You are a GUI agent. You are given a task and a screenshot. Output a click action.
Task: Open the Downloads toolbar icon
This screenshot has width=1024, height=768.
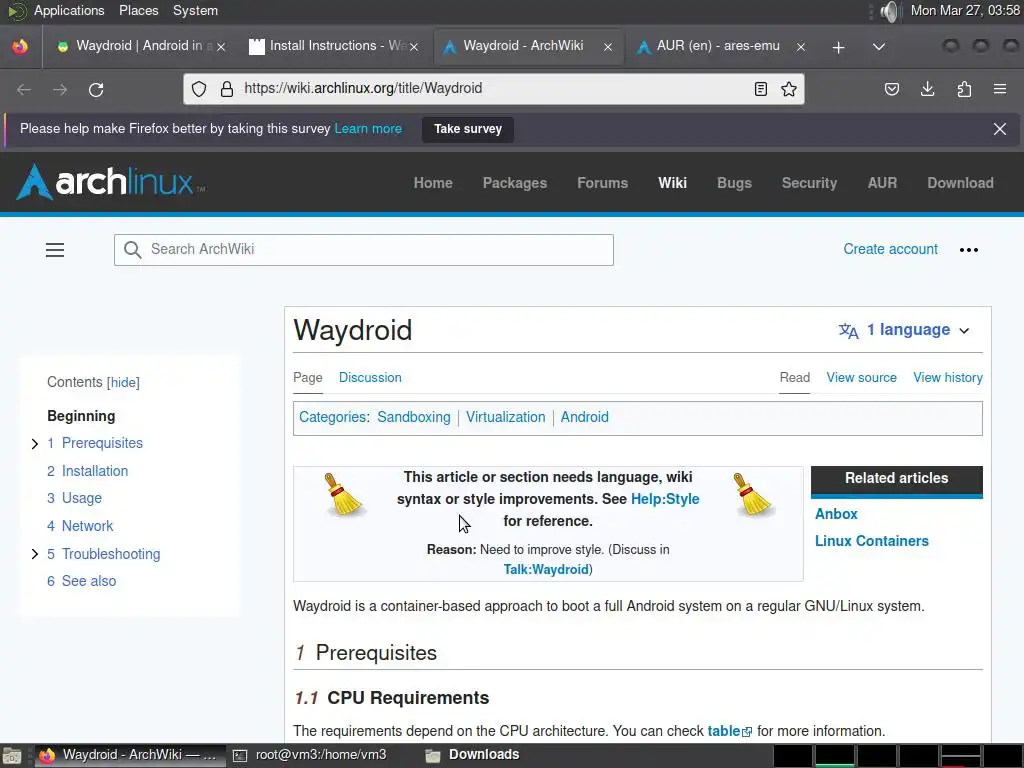click(x=927, y=89)
